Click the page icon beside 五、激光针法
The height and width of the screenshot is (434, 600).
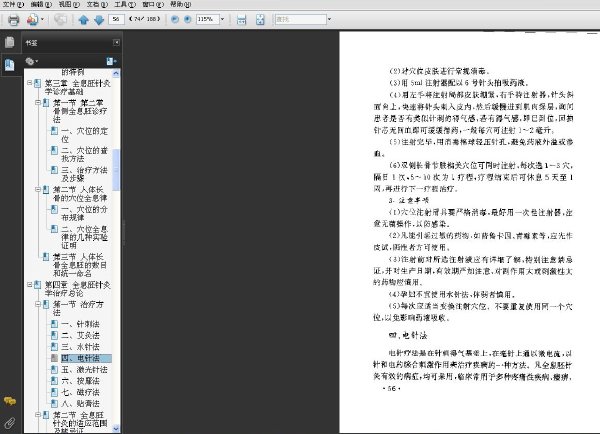click(x=54, y=369)
